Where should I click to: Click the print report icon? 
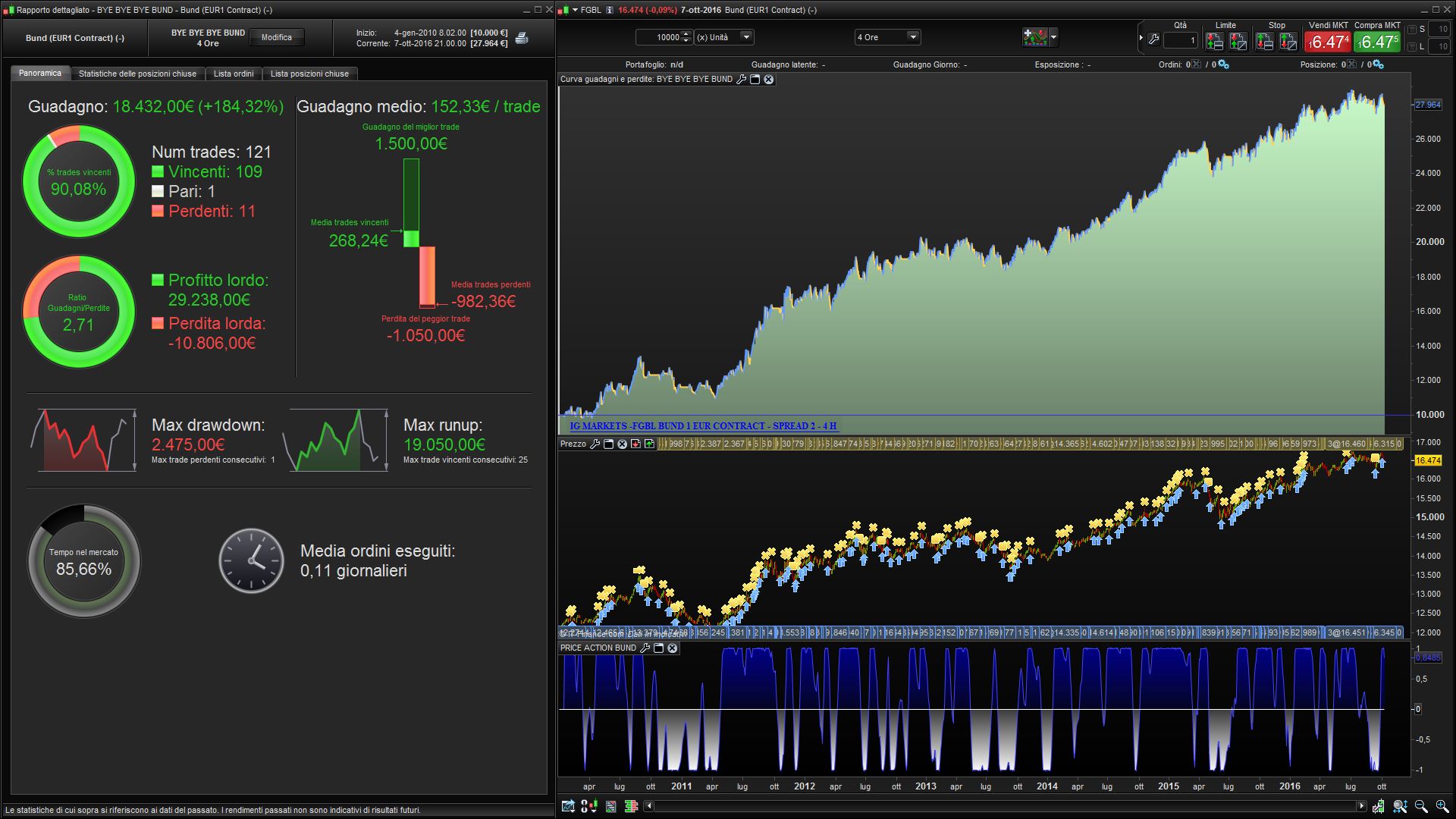pos(522,38)
